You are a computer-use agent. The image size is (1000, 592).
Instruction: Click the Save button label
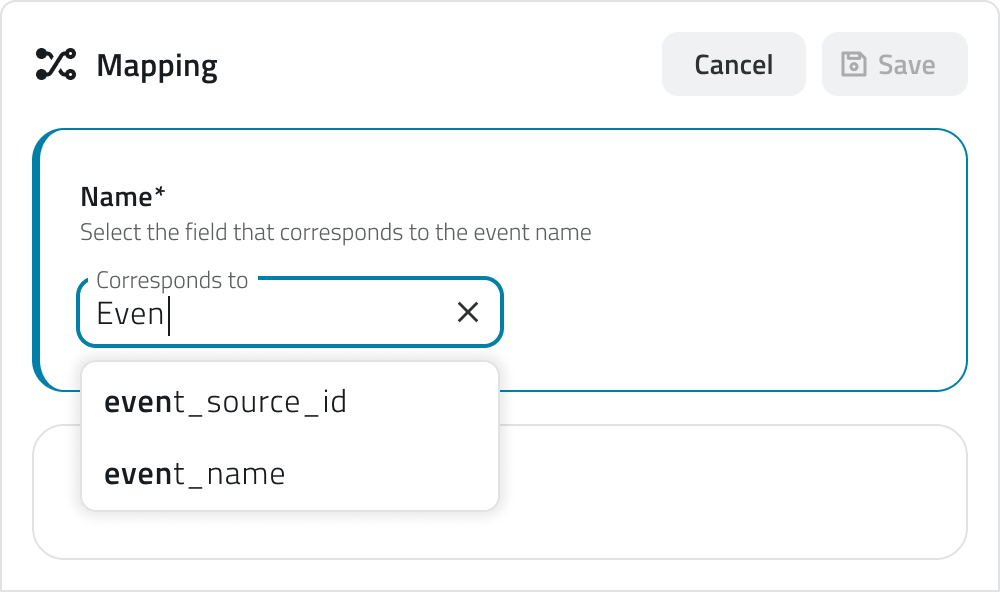pyautogui.click(x=906, y=65)
